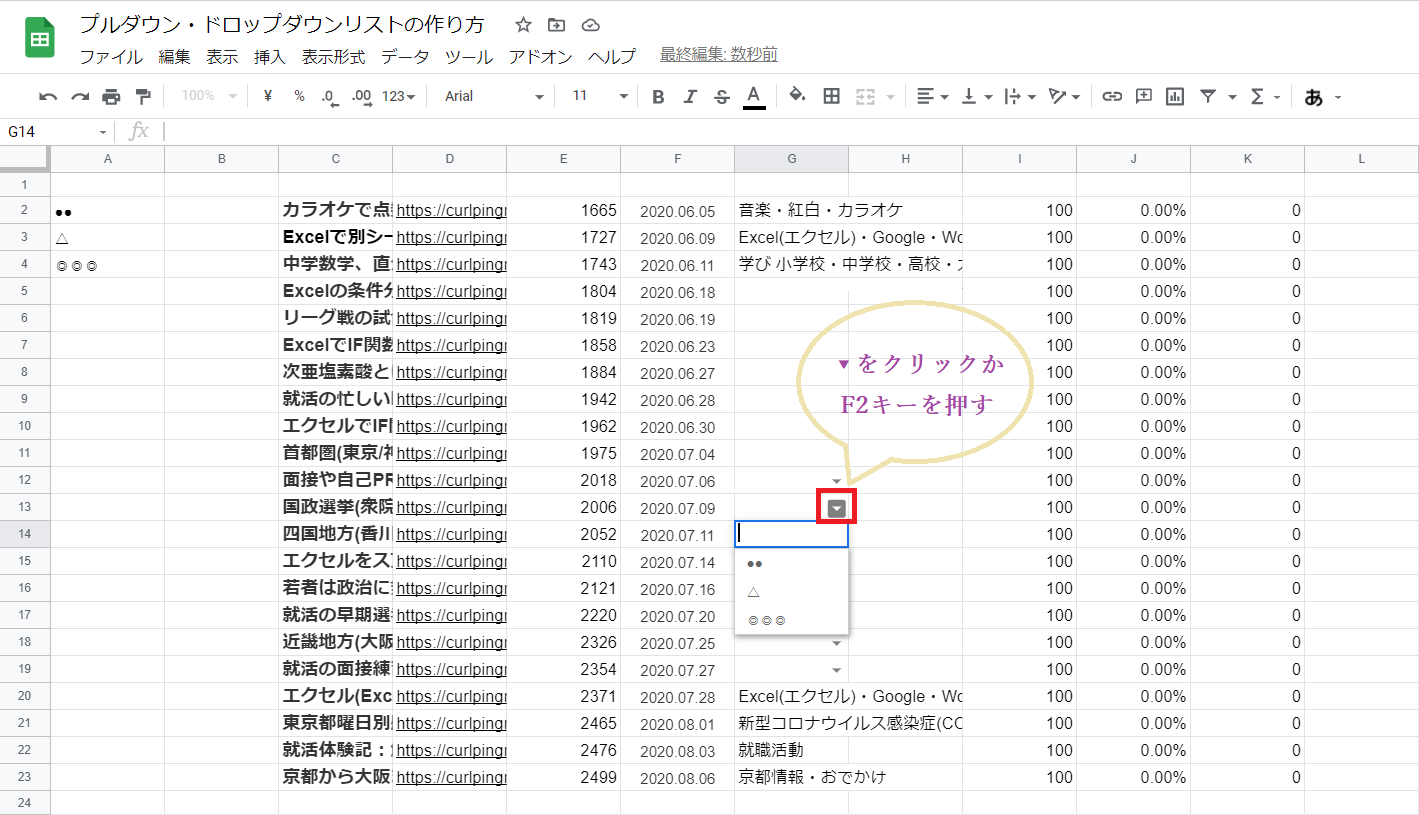Click the insert chart icon
Image resolution: width=1419 pixels, height=815 pixels.
(x=1174, y=96)
